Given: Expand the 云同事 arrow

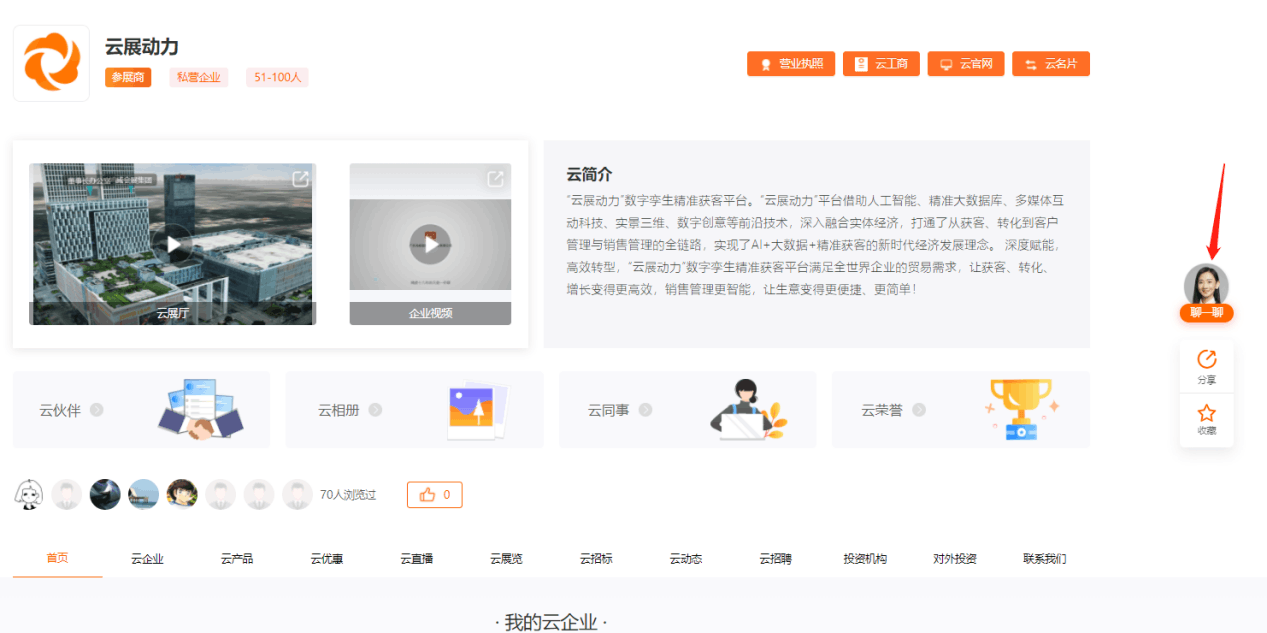Looking at the screenshot, I should 645,410.
